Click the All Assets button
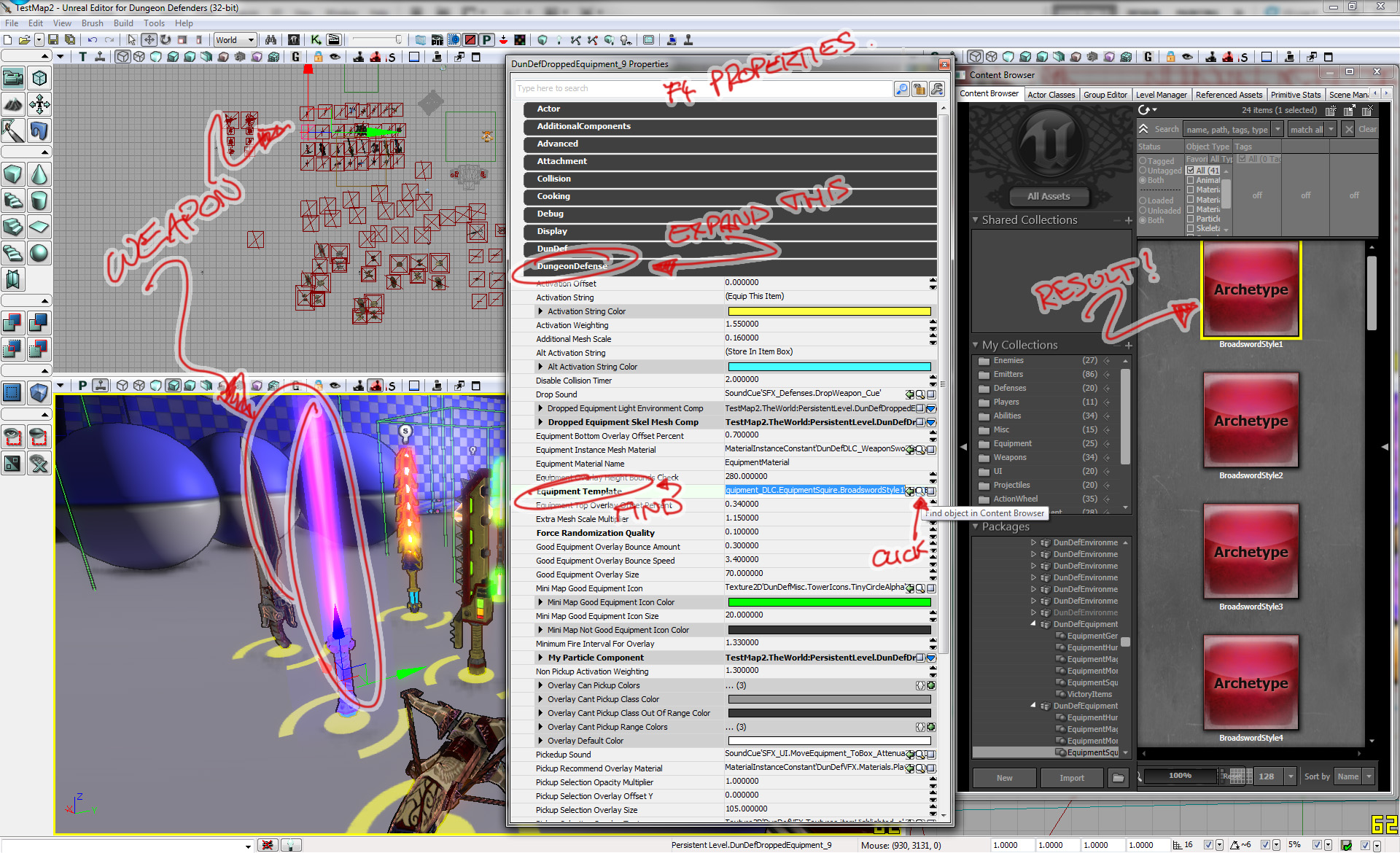 pos(1049,196)
